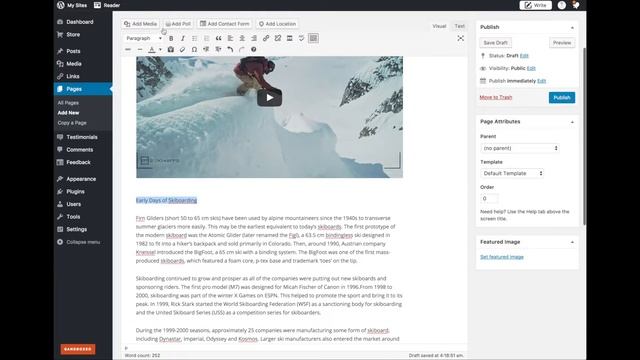Viewport: 640px width, 360px height.
Task: Insert special character omega icon
Action: coord(194,49)
